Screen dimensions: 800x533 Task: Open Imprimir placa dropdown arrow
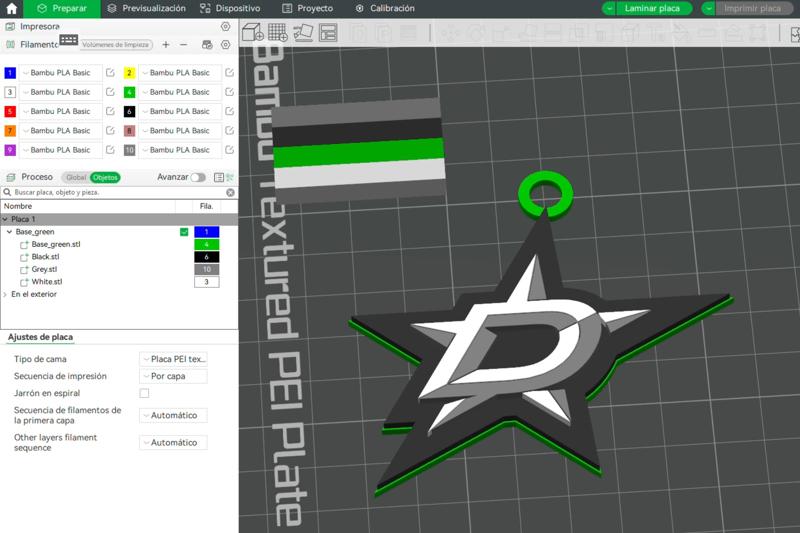(x=709, y=9)
